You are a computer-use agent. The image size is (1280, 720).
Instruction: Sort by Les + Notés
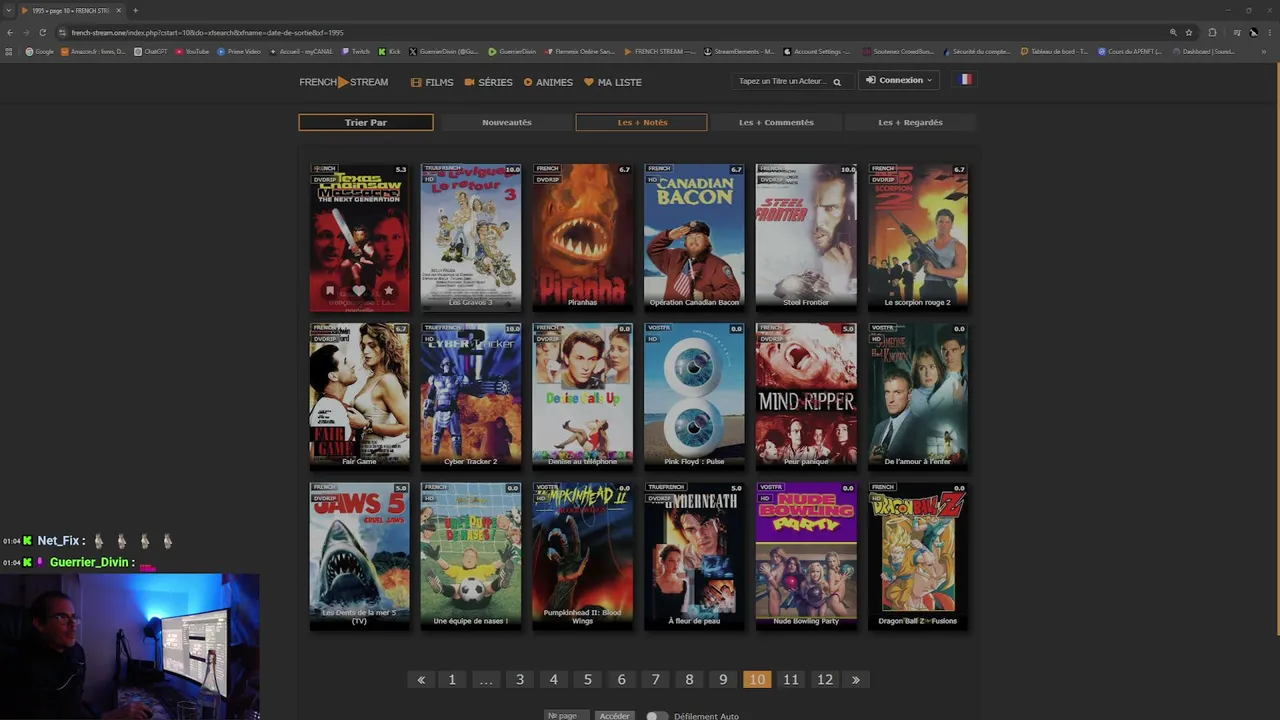pos(642,122)
